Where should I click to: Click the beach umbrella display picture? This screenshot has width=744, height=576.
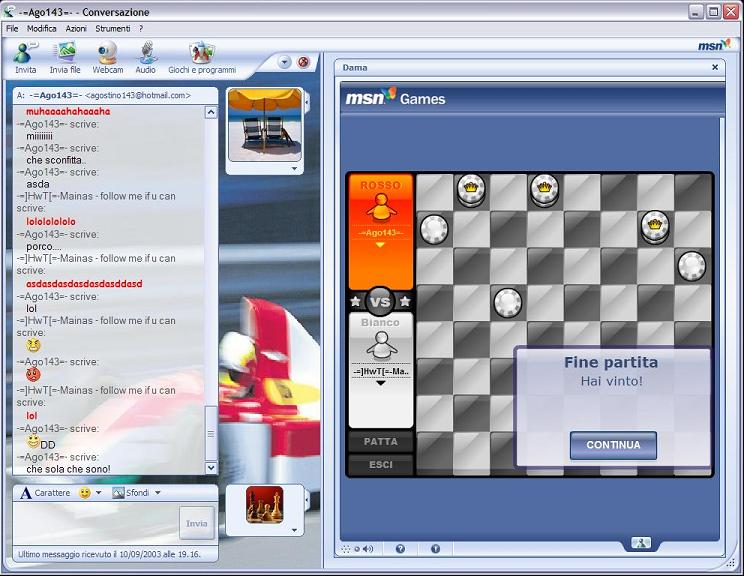pyautogui.click(x=265, y=125)
